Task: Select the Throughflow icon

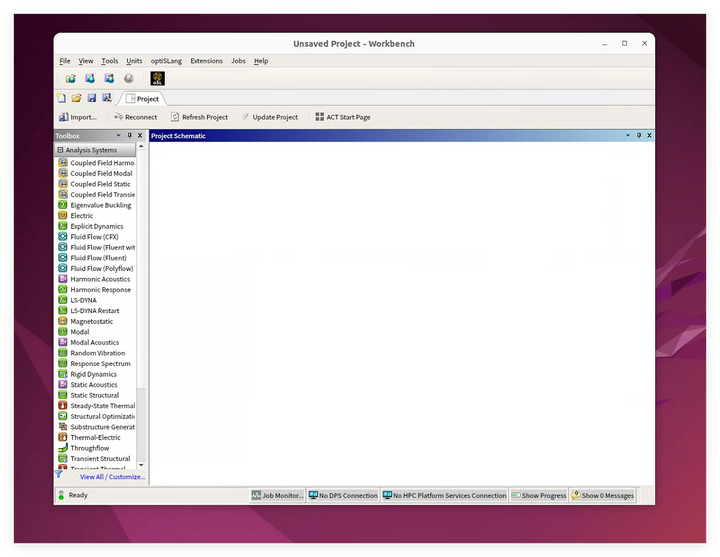Action: [x=63, y=448]
